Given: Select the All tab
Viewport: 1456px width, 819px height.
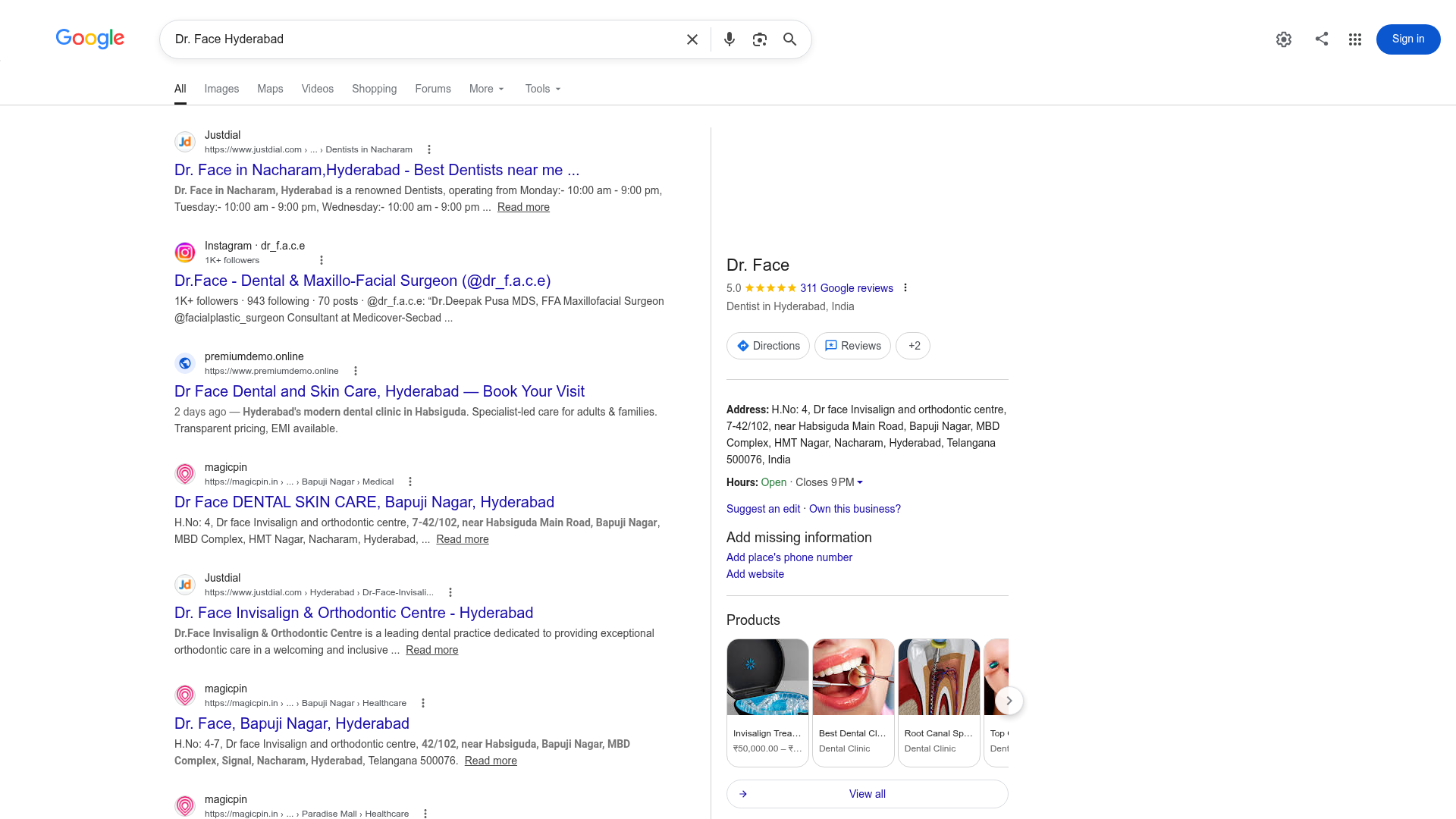Looking at the screenshot, I should click(x=180, y=89).
